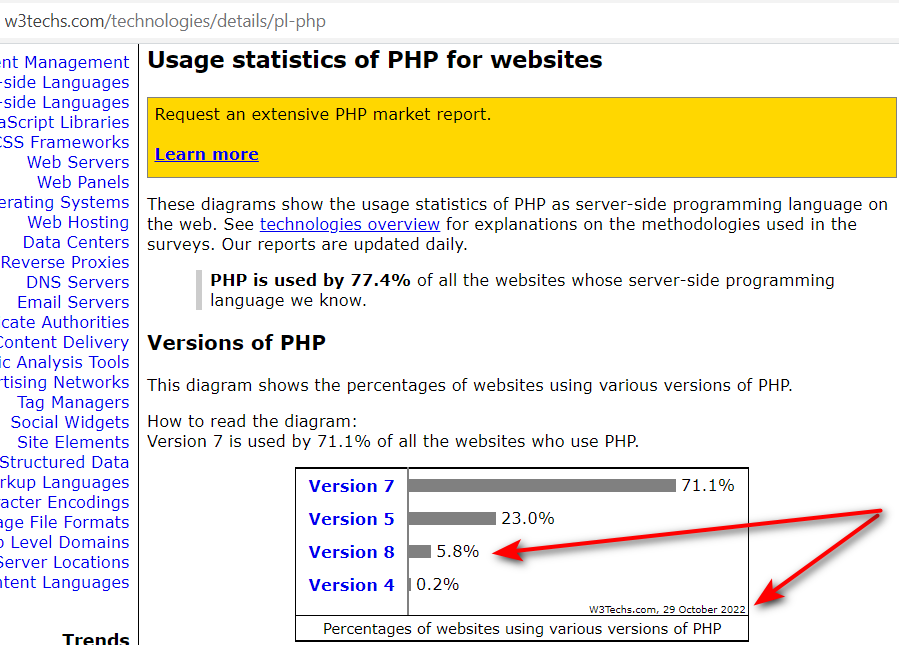
Task: Click the 5.8% value in the chart
Action: pos(458,552)
